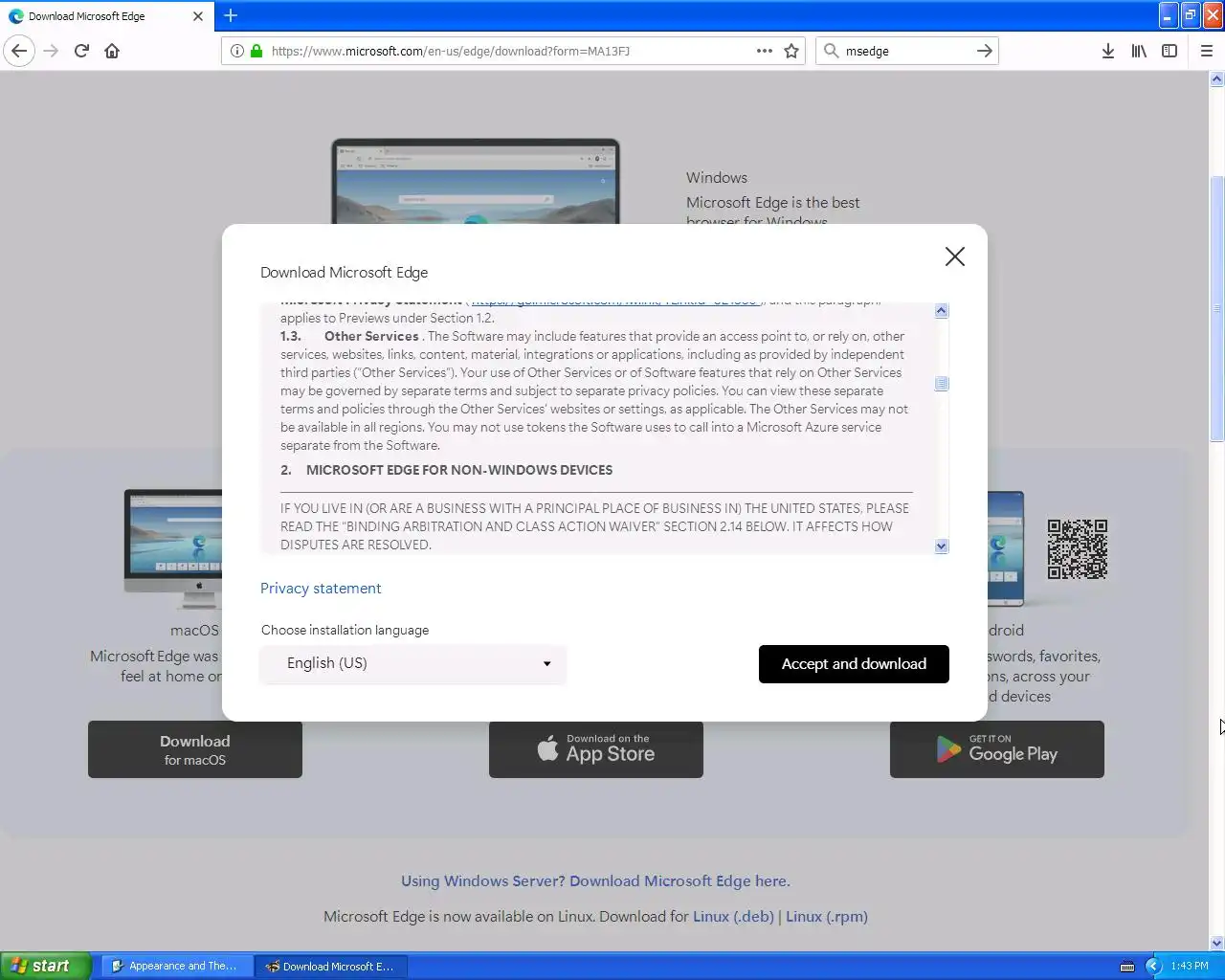Restore down the browser window
The height and width of the screenshot is (980, 1225).
(x=1191, y=15)
